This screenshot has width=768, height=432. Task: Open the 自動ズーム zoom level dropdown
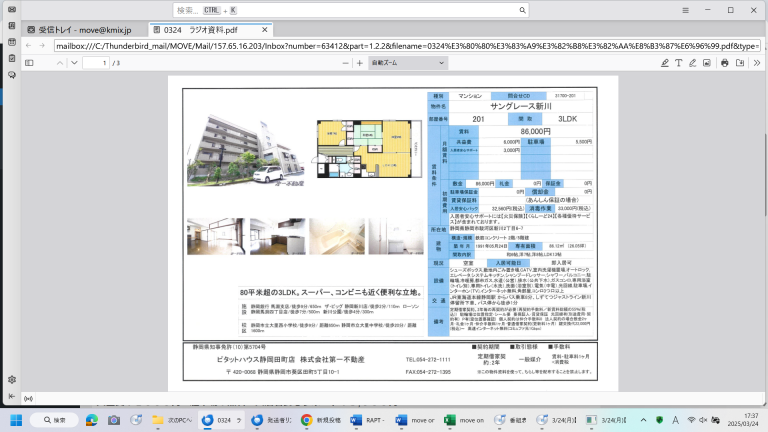(408, 62)
